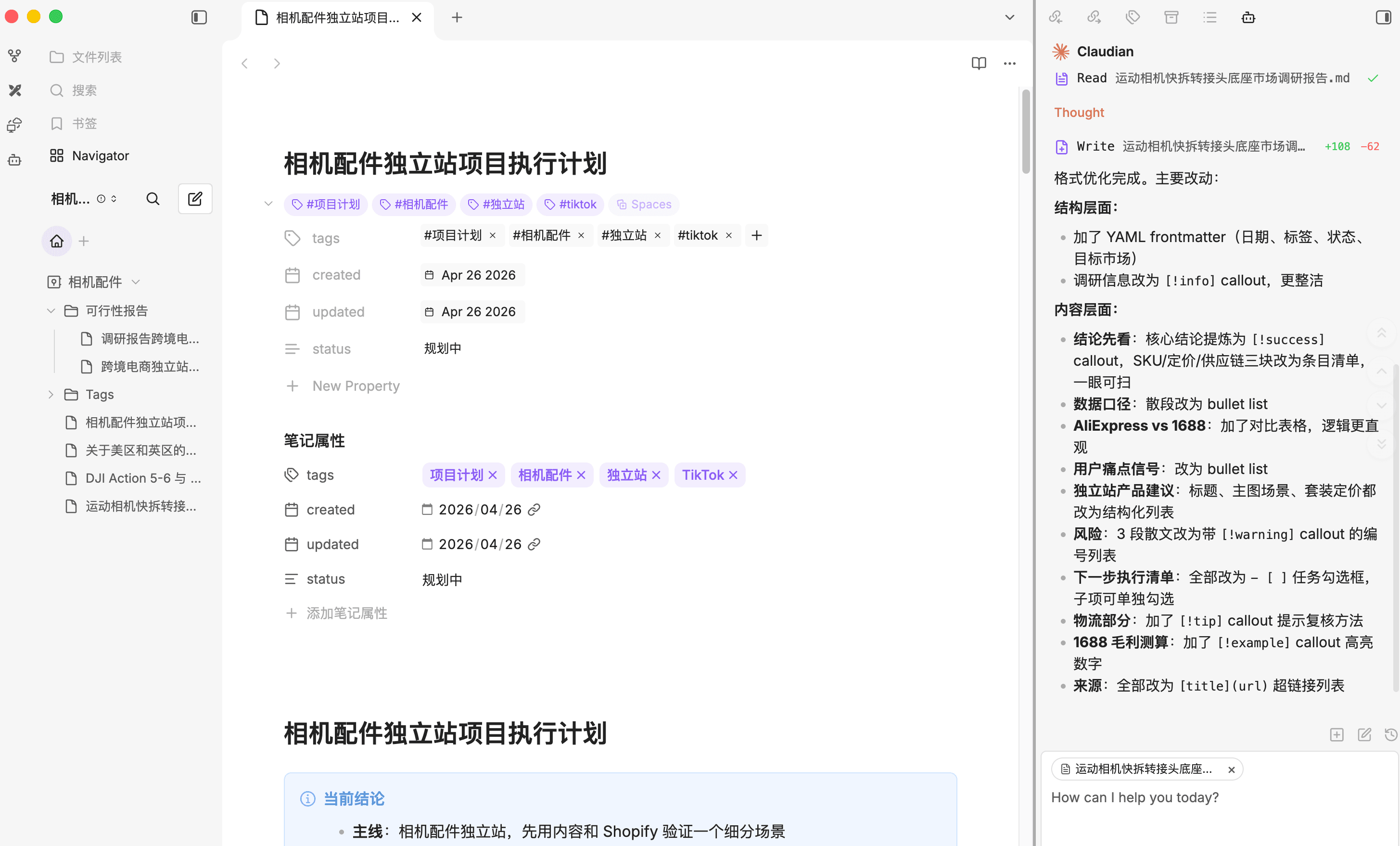Remove the attached note chip 运动相机快拆转接头底座
Screen dimensions: 1400x846
click(x=1231, y=770)
